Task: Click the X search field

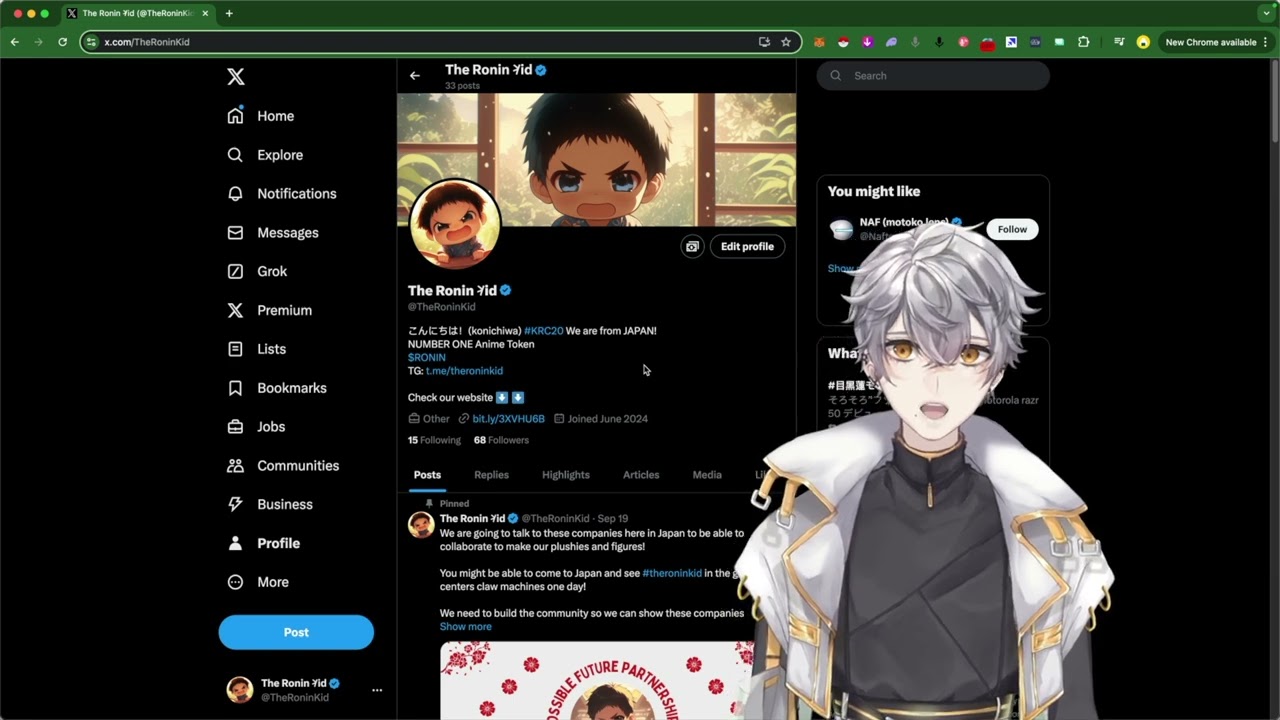Action: 933,76
